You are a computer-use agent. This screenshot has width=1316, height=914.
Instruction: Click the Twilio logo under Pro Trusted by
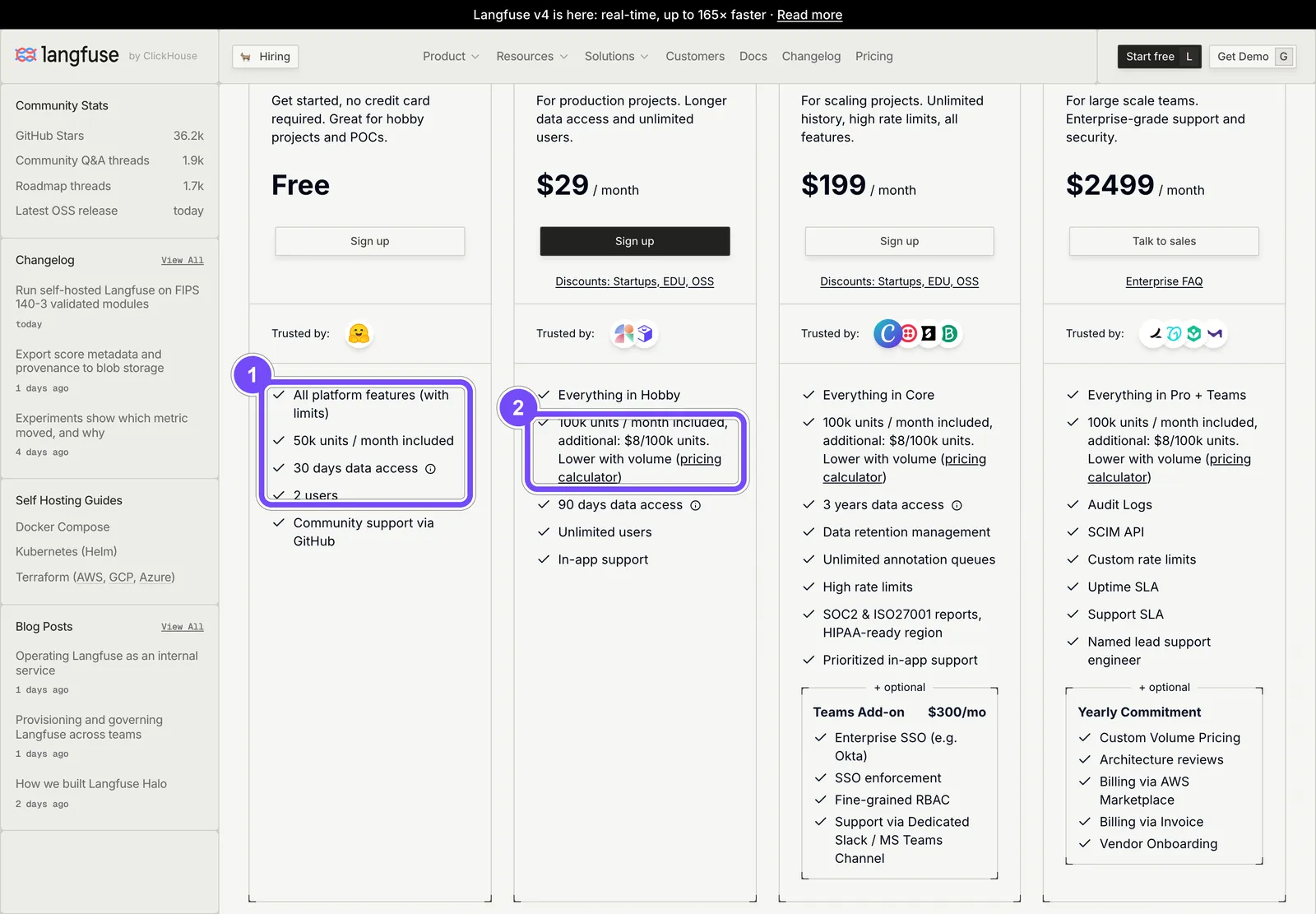(x=909, y=333)
